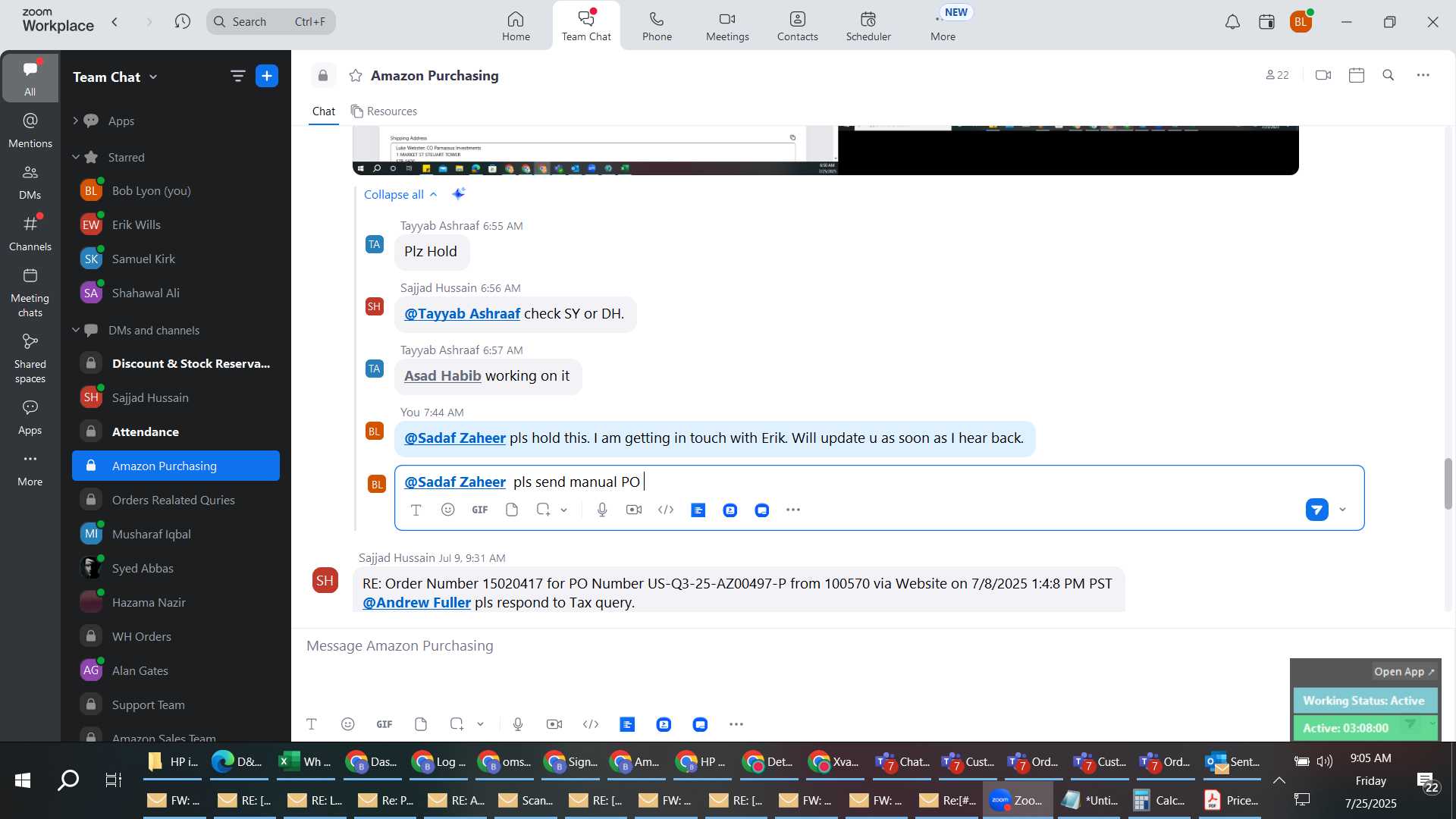Open the profile avatar BL in top bar
Viewport: 1456px width, 819px height.
[x=1301, y=22]
